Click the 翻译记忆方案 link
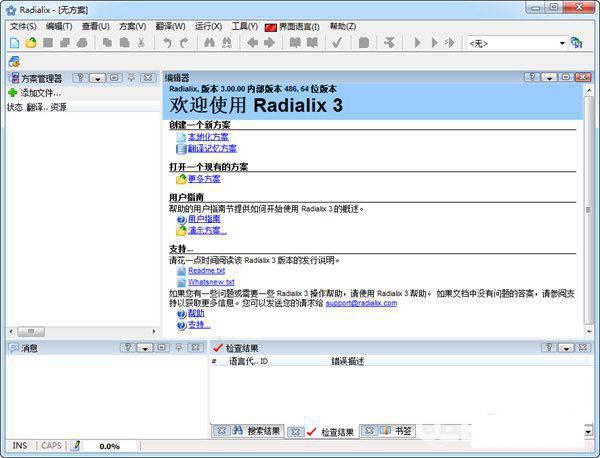 click(x=212, y=148)
